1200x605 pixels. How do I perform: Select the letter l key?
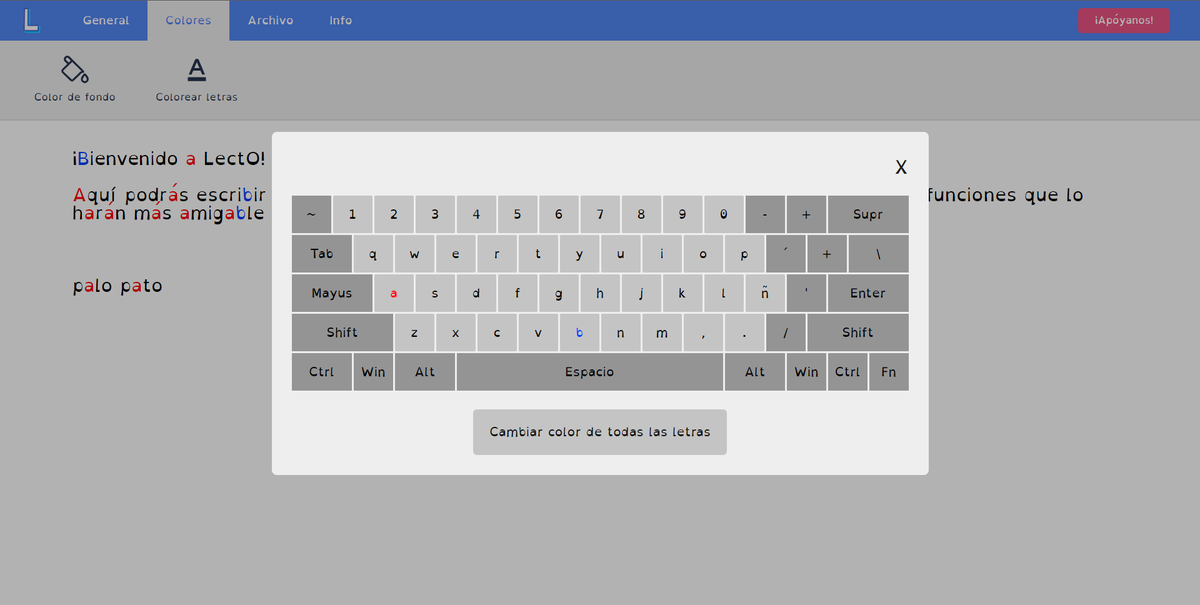click(x=723, y=293)
